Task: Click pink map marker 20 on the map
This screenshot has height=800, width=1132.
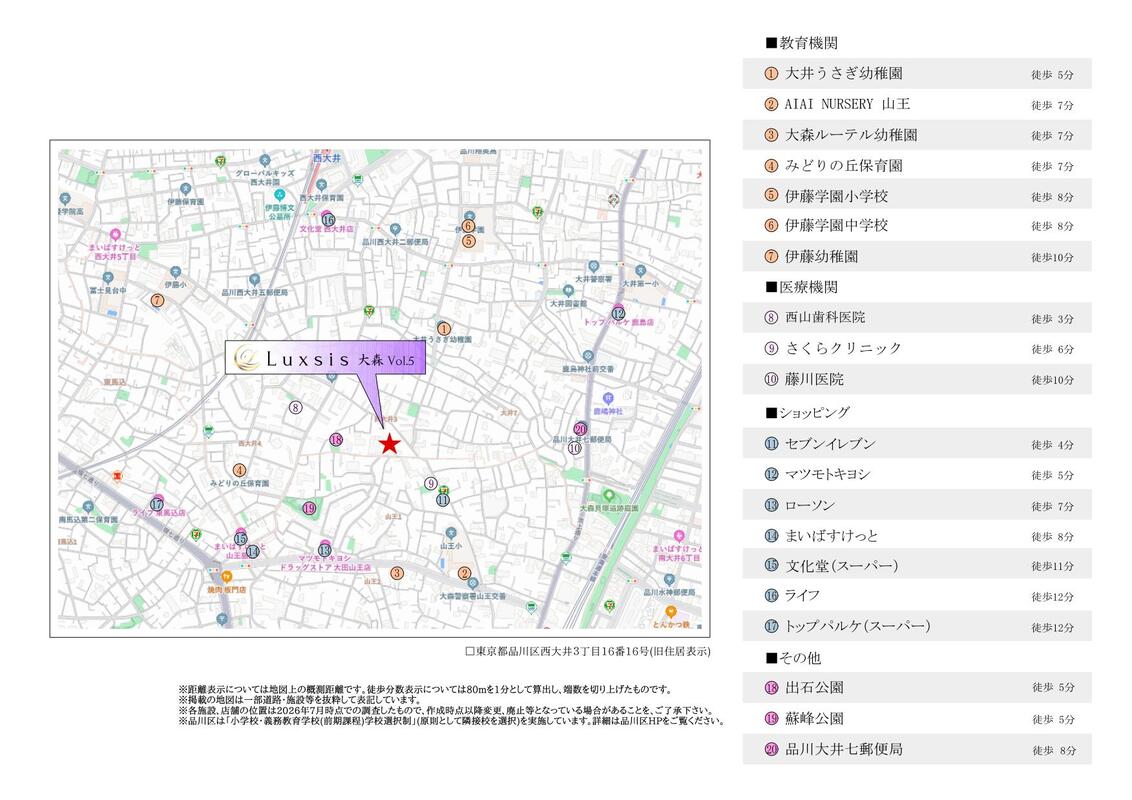Action: (x=580, y=430)
